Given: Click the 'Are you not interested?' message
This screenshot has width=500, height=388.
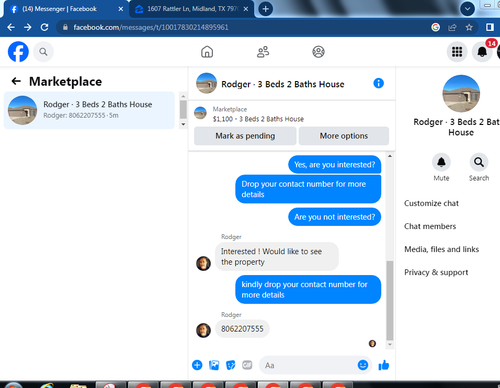Looking at the screenshot, I should coord(335,217).
